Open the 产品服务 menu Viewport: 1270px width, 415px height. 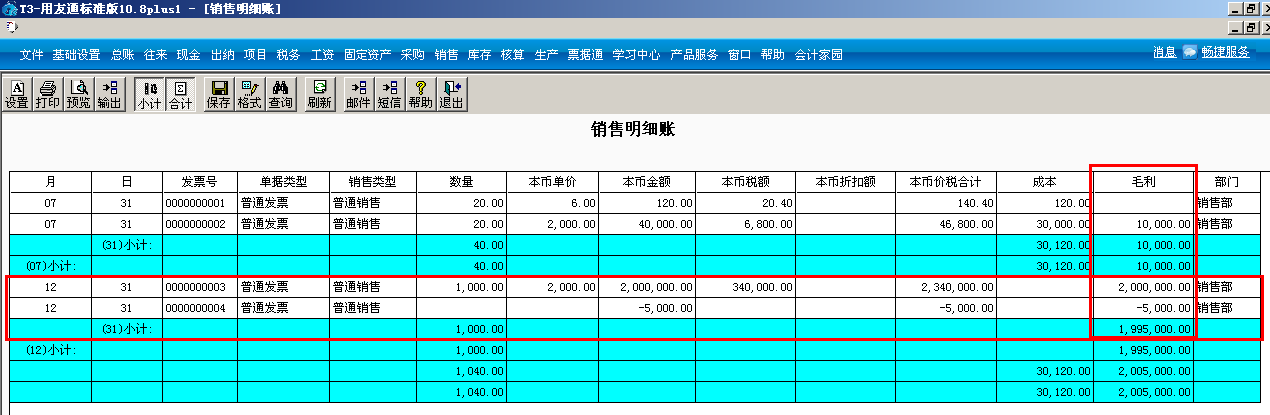coord(694,55)
